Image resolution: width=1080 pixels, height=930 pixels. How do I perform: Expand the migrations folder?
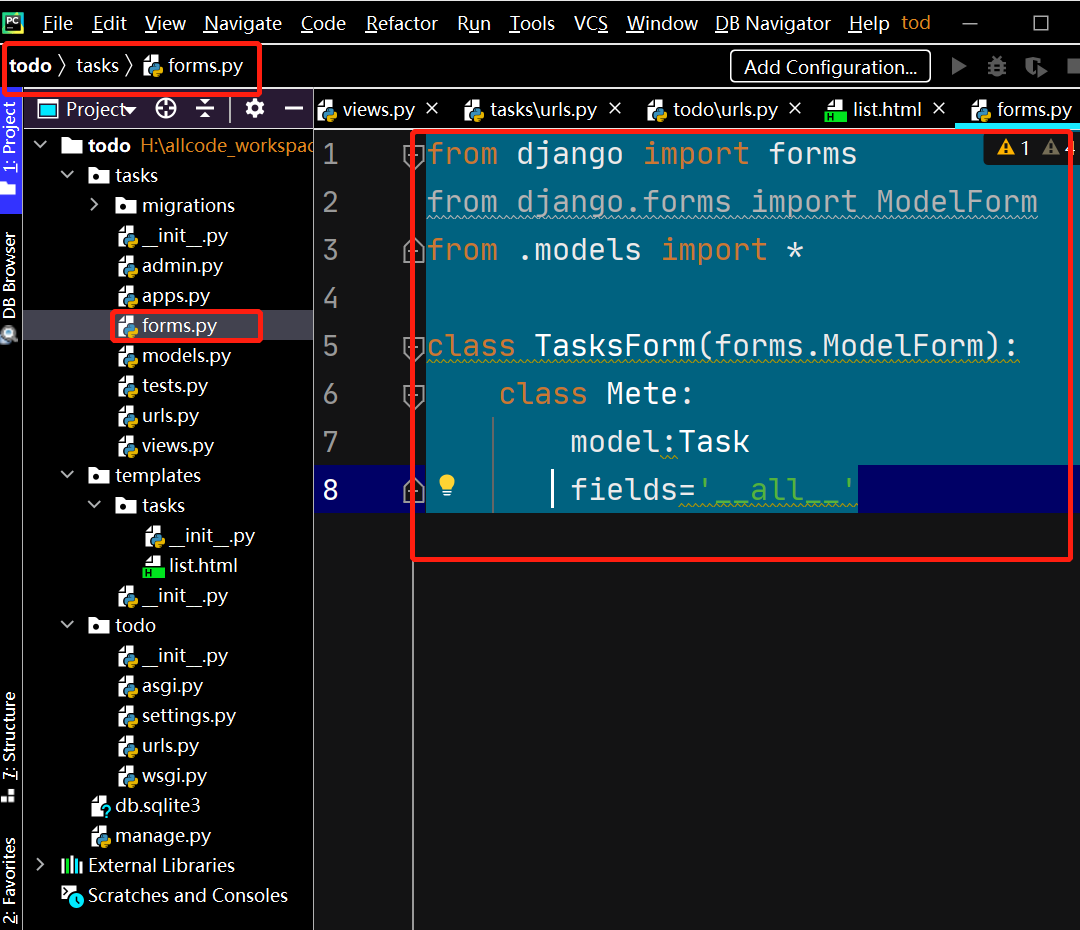(94, 205)
